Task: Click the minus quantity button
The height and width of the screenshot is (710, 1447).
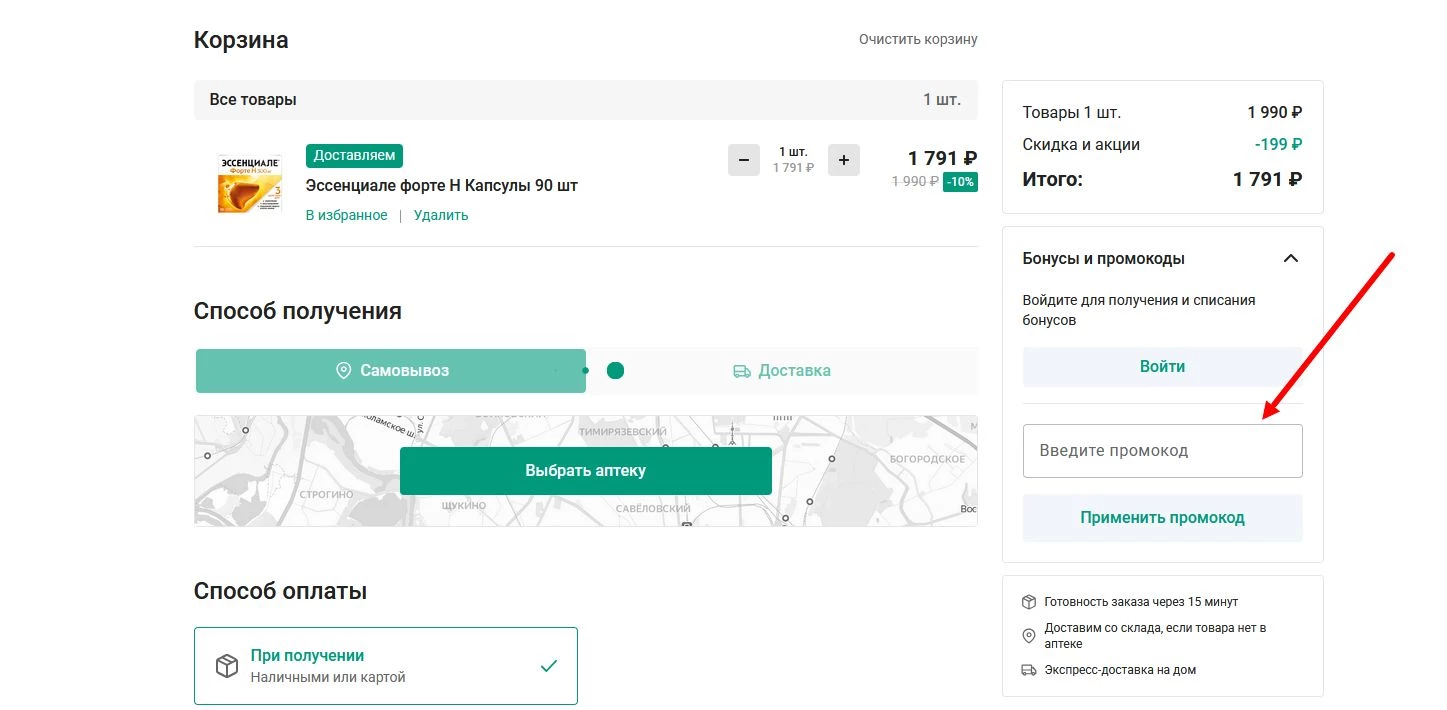Action: 743,160
